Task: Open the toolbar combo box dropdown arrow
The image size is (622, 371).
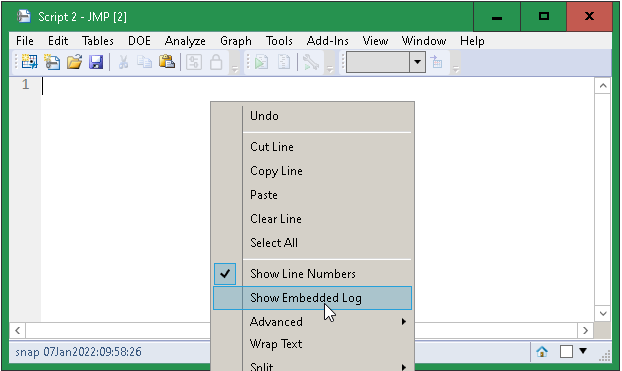Action: click(x=417, y=62)
